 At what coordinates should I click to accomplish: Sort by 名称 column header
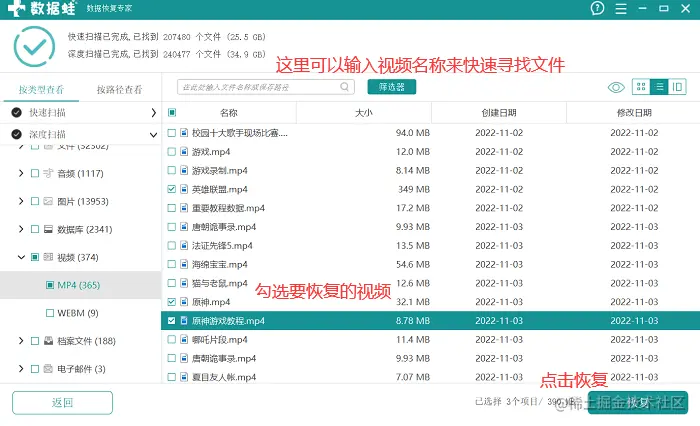coord(229,113)
